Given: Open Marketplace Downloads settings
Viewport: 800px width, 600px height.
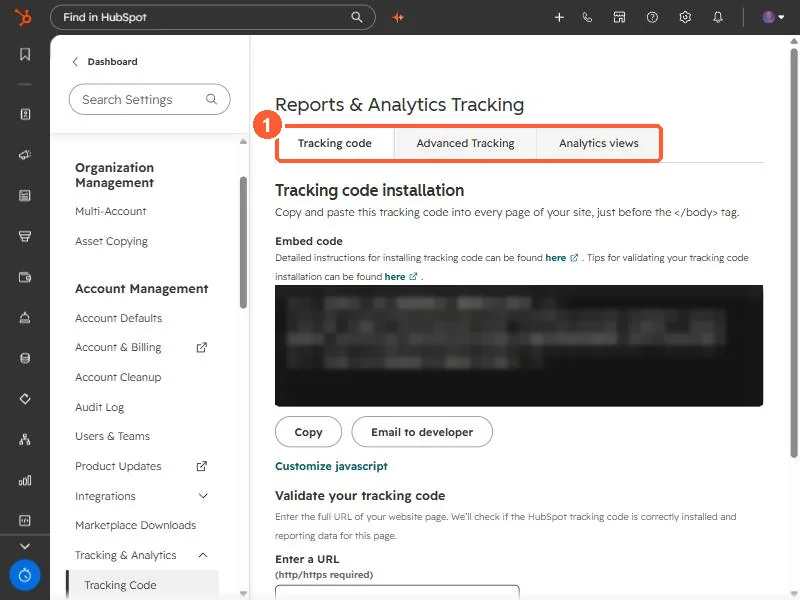Looking at the screenshot, I should coord(135,526).
